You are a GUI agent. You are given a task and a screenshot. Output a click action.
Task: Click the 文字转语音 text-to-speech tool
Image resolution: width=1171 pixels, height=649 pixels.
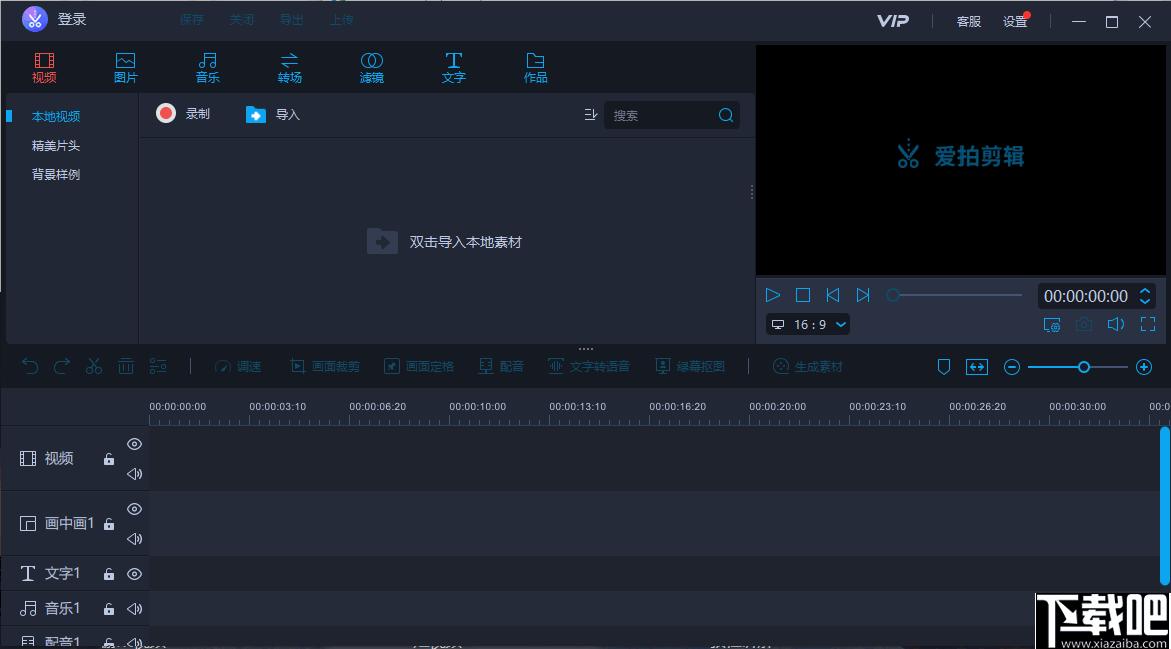click(589, 367)
